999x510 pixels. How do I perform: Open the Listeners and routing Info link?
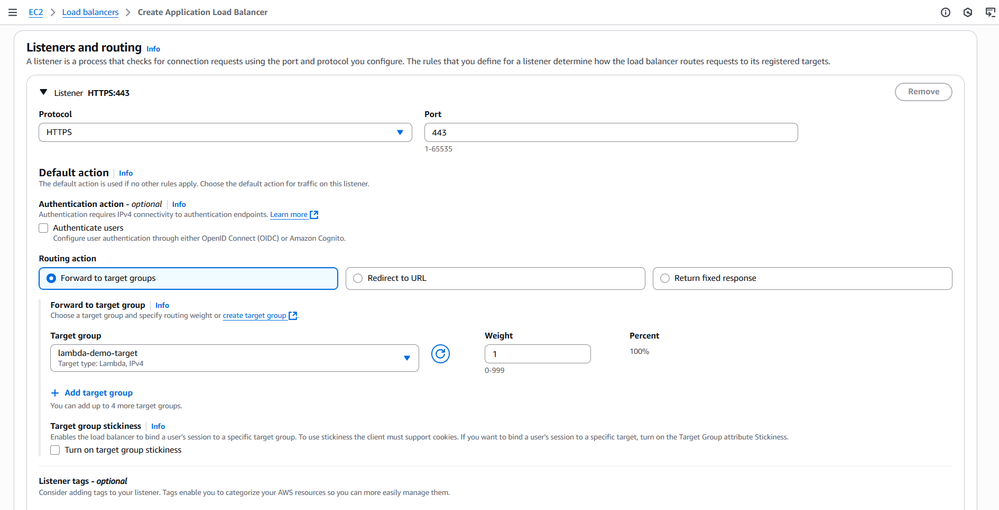click(x=153, y=48)
